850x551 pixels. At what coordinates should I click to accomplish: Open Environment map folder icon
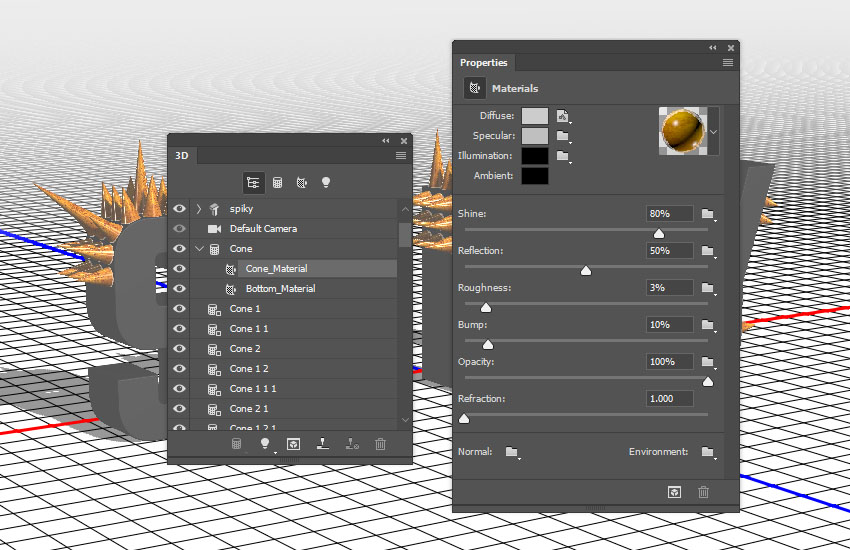708,452
